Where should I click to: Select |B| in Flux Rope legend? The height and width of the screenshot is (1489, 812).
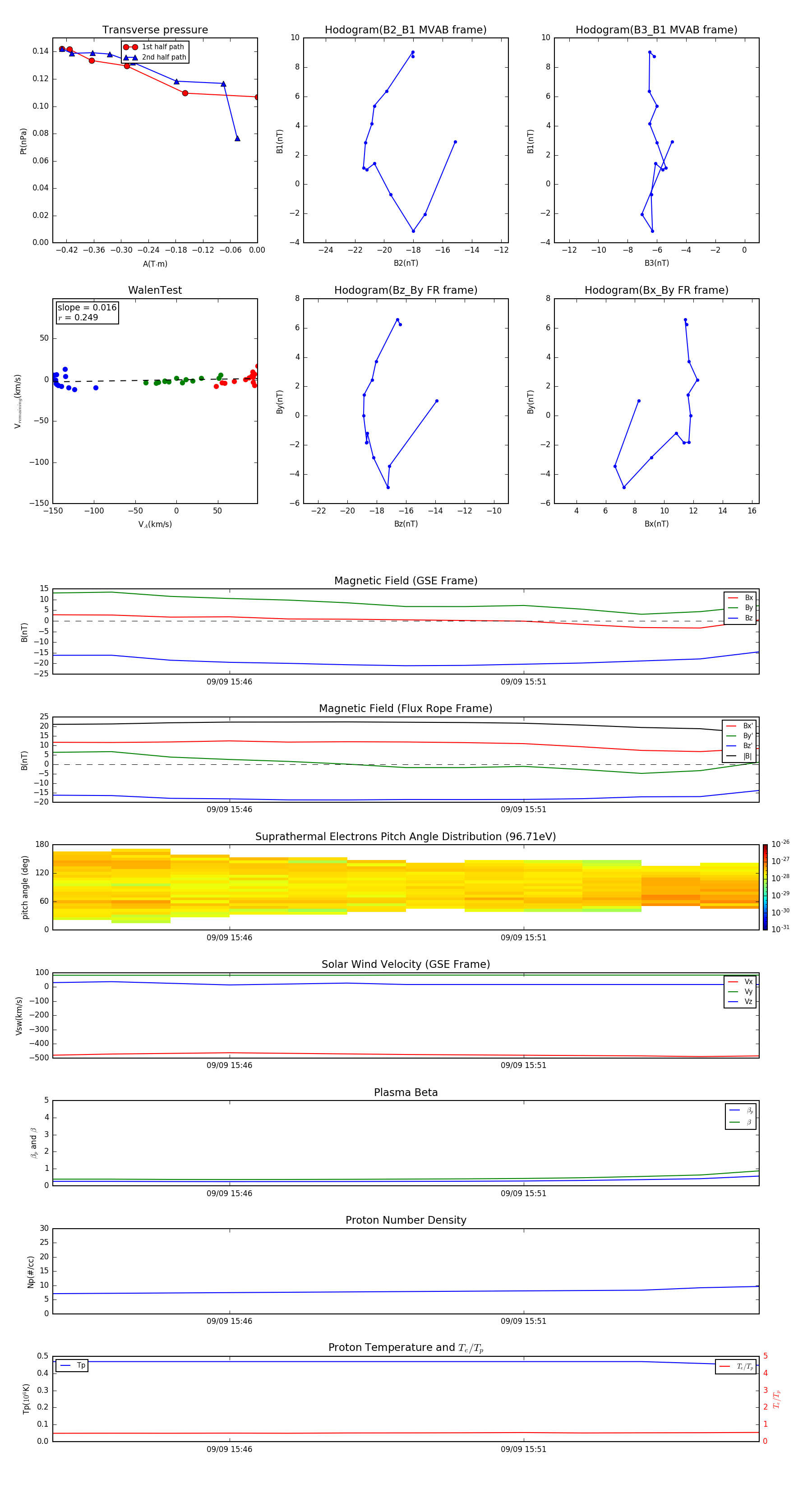pos(740,756)
